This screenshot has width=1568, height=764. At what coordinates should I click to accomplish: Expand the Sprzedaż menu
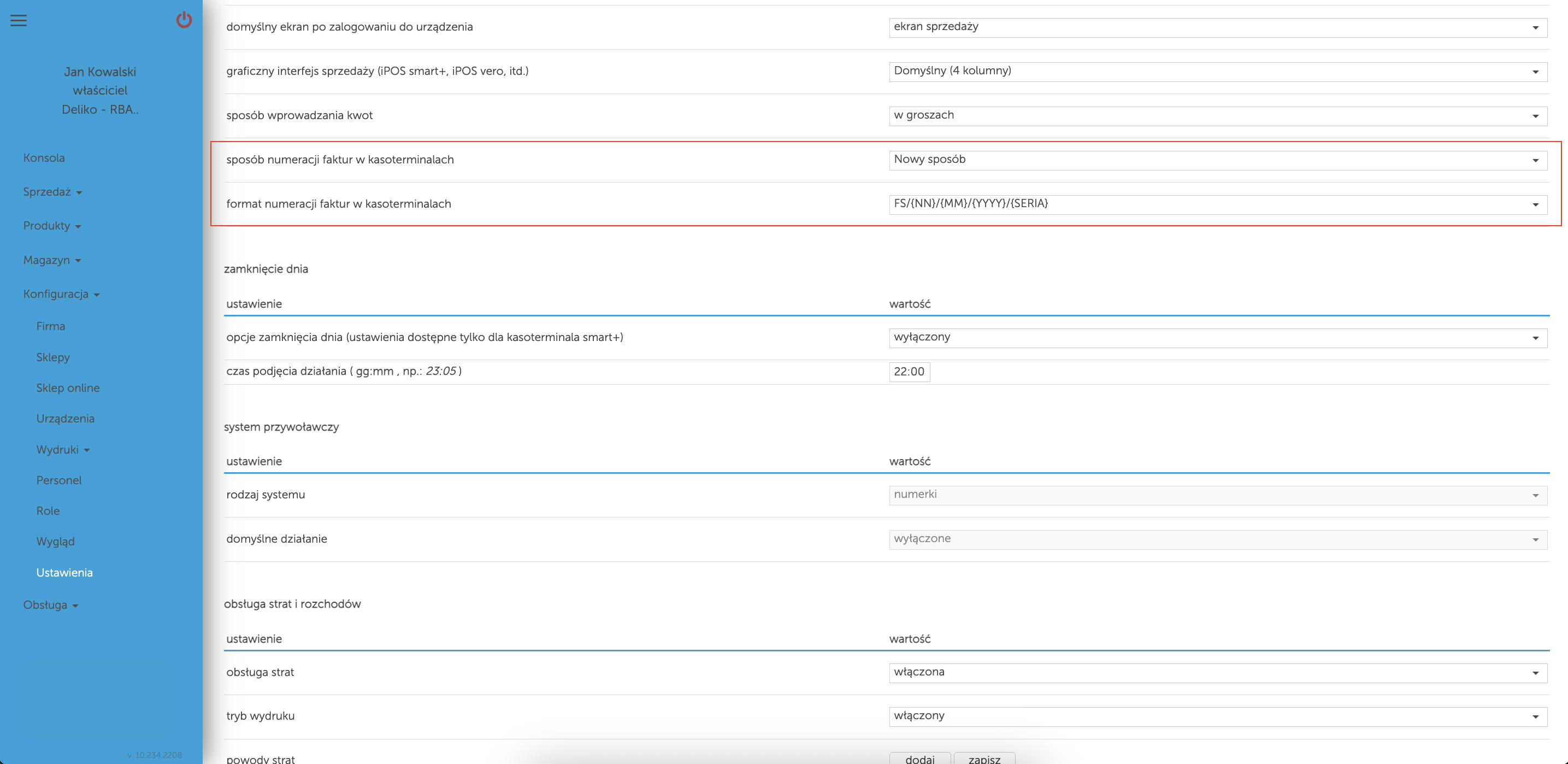(52, 192)
